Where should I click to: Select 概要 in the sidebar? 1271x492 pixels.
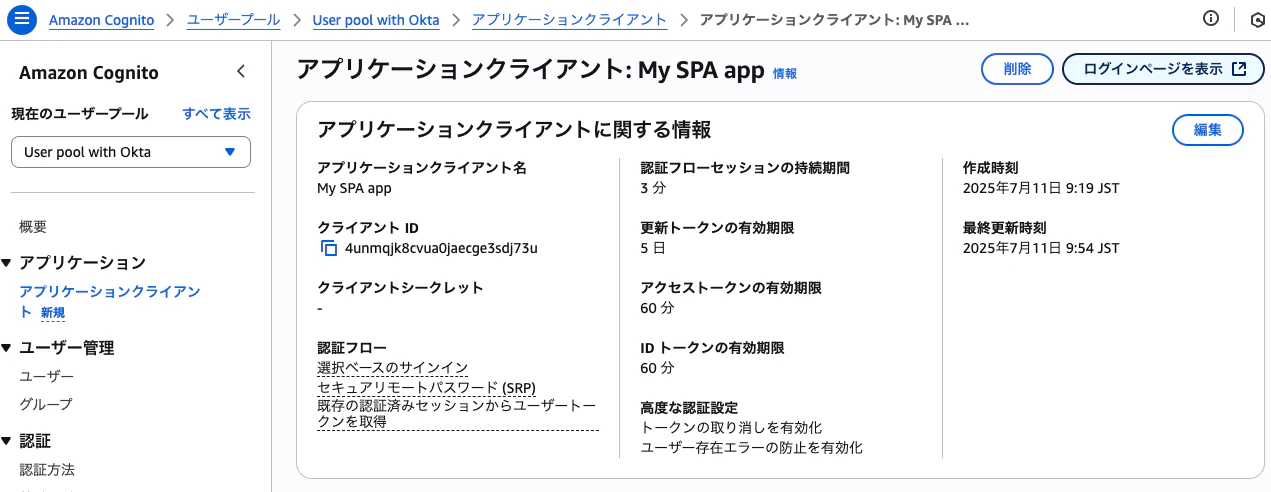coord(33,227)
